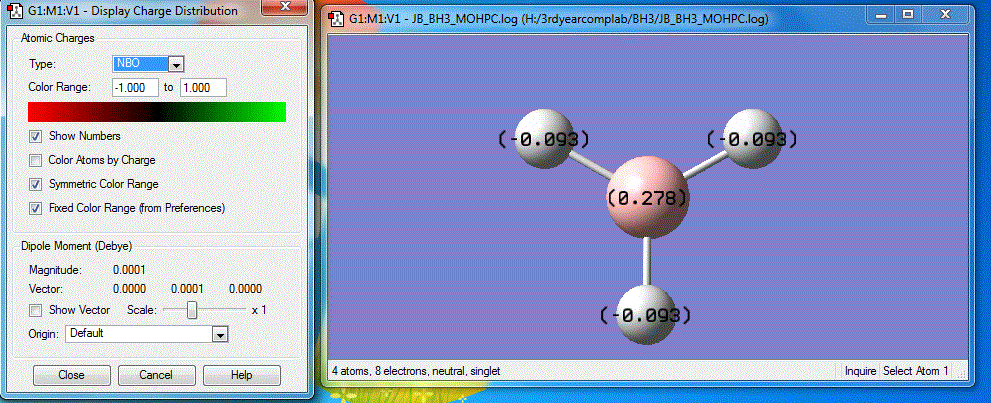991x403 pixels.
Task: Enable Color Atoms by Charge
Action: 36,160
